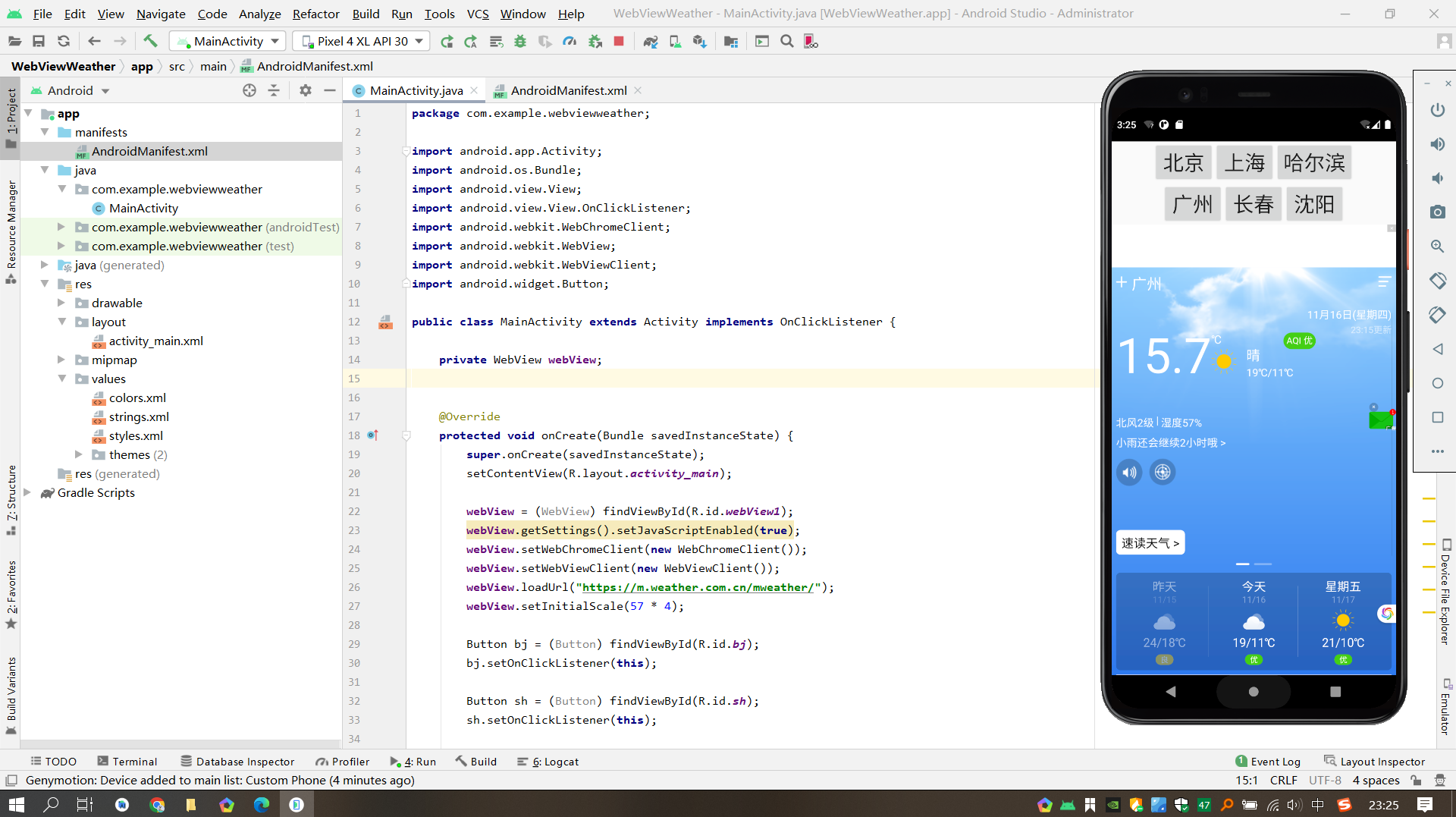Open emulator extended controls (three dots)
The width and height of the screenshot is (1456, 817).
pyautogui.click(x=1437, y=451)
